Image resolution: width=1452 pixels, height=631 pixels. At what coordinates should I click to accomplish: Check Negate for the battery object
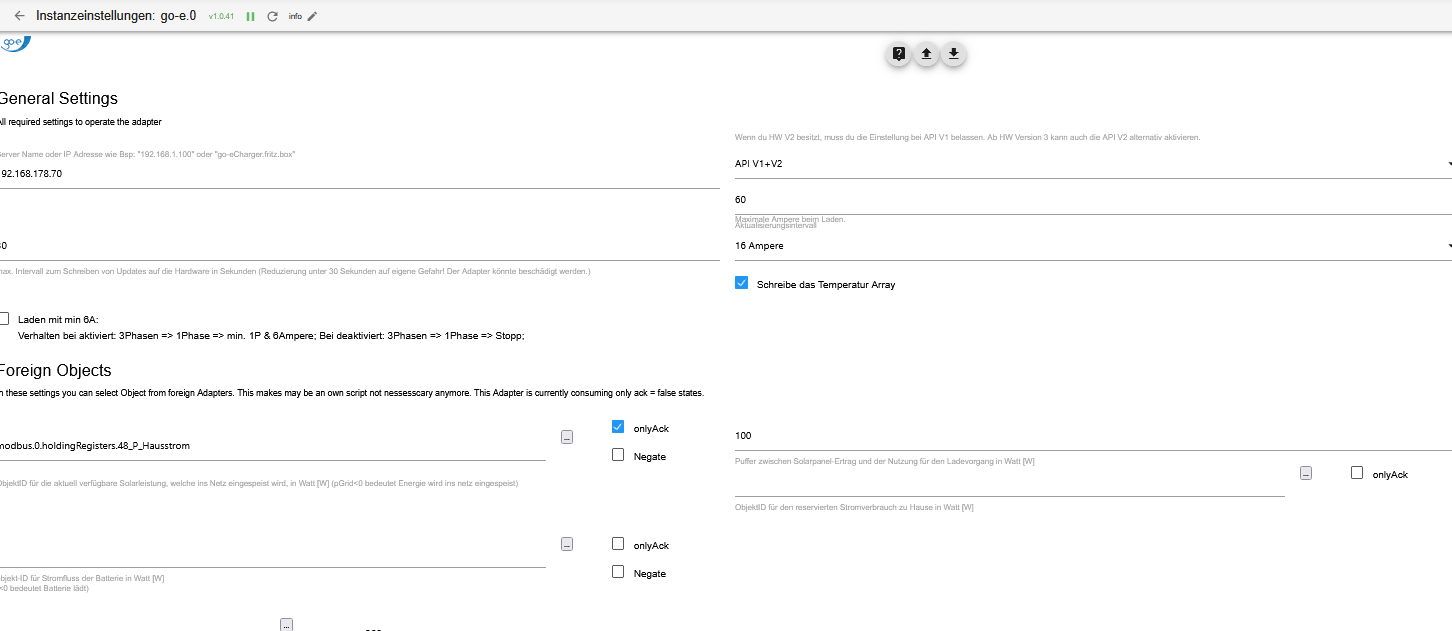pyautogui.click(x=618, y=572)
